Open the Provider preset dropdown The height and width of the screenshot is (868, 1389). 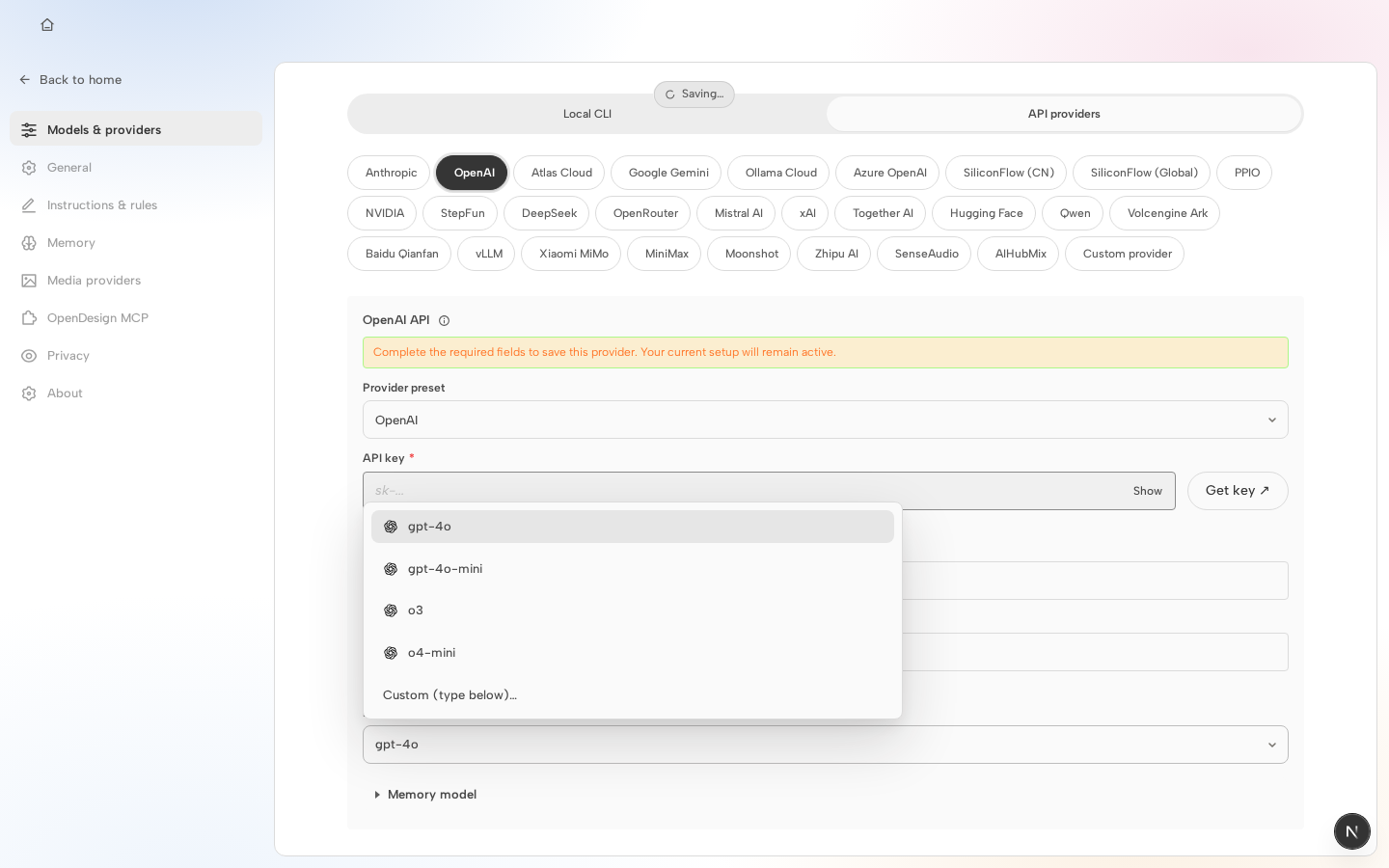click(826, 420)
